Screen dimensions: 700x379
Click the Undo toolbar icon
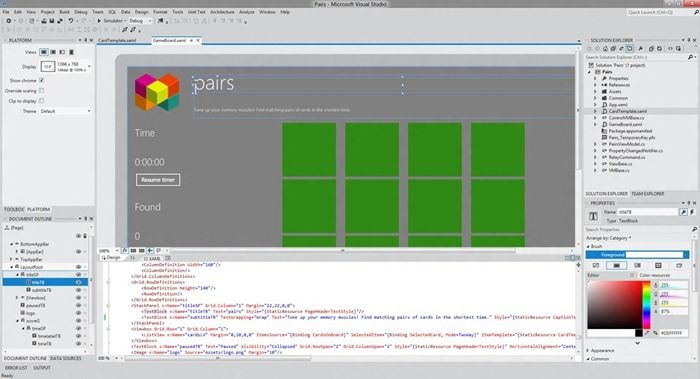click(71, 21)
